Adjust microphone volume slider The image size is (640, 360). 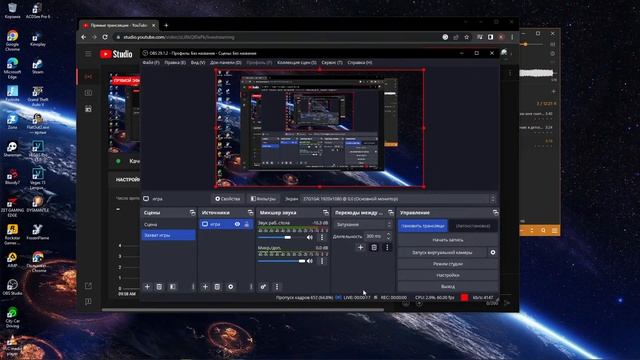coord(282,261)
